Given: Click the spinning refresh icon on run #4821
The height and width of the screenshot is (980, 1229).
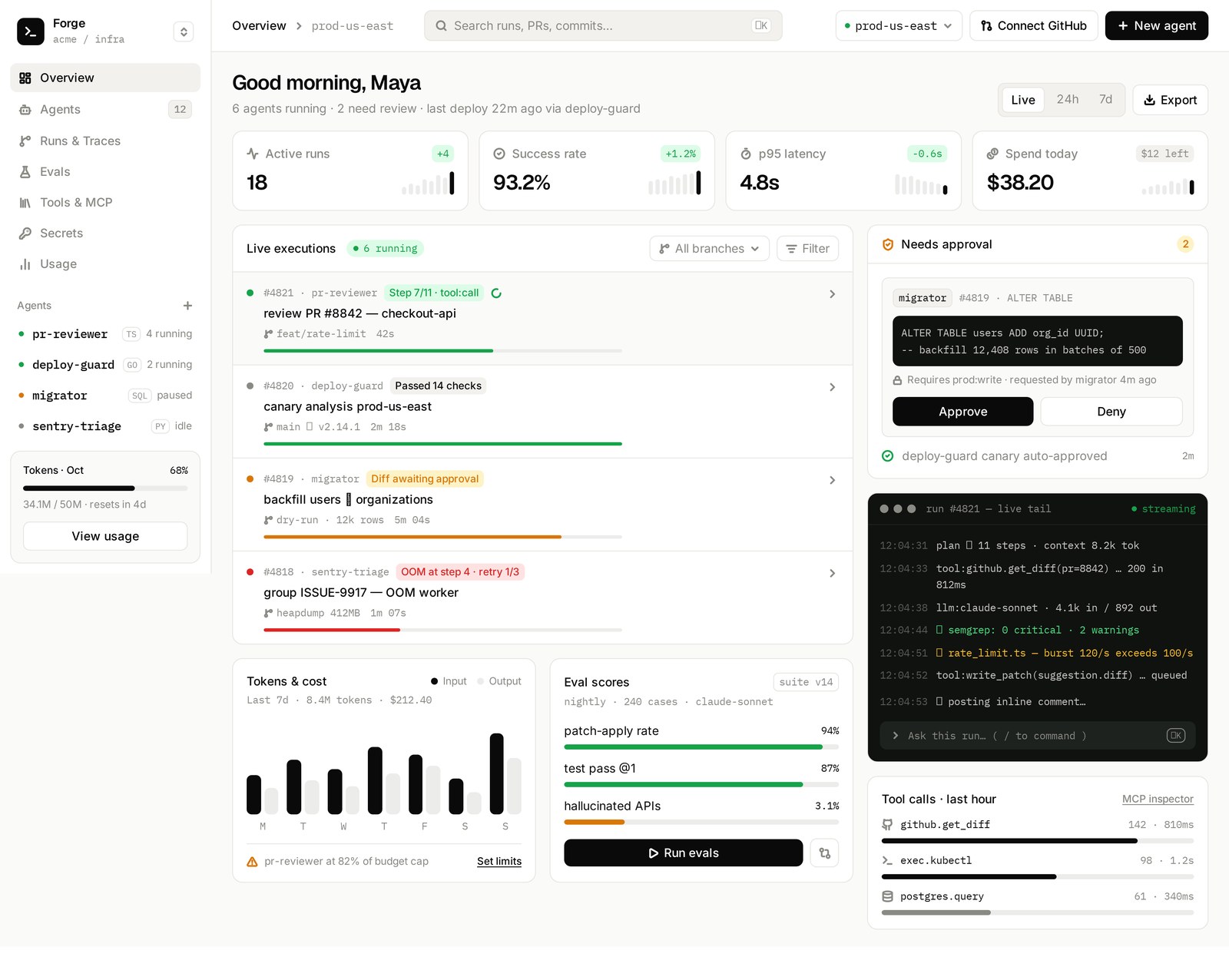Looking at the screenshot, I should [496, 293].
